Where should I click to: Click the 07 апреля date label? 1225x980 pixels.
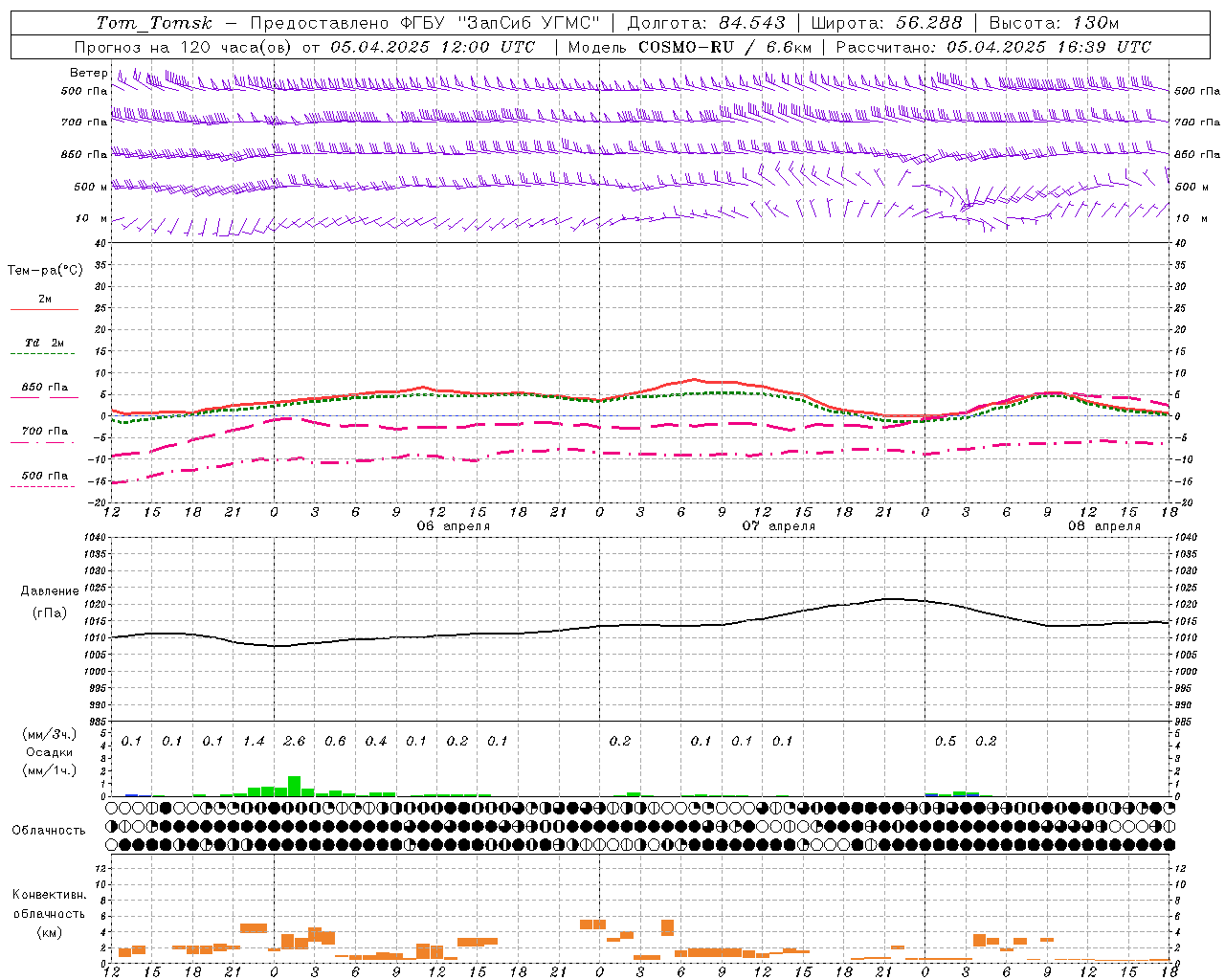(x=779, y=526)
